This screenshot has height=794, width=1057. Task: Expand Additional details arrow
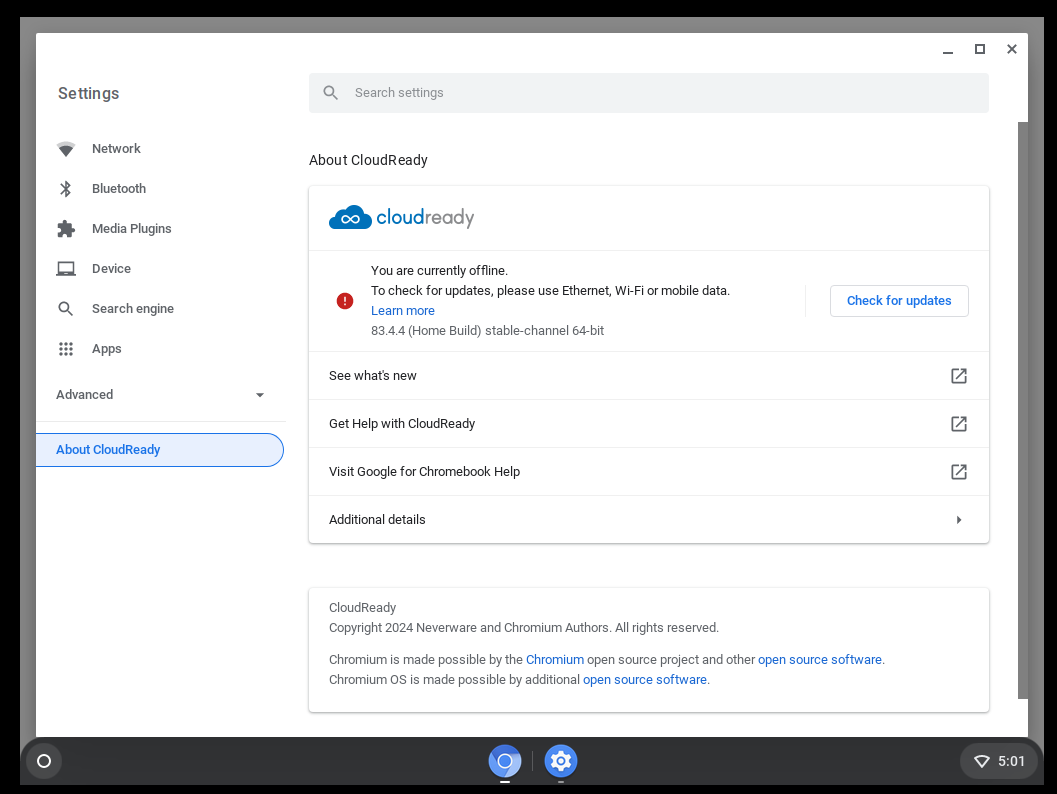point(958,520)
